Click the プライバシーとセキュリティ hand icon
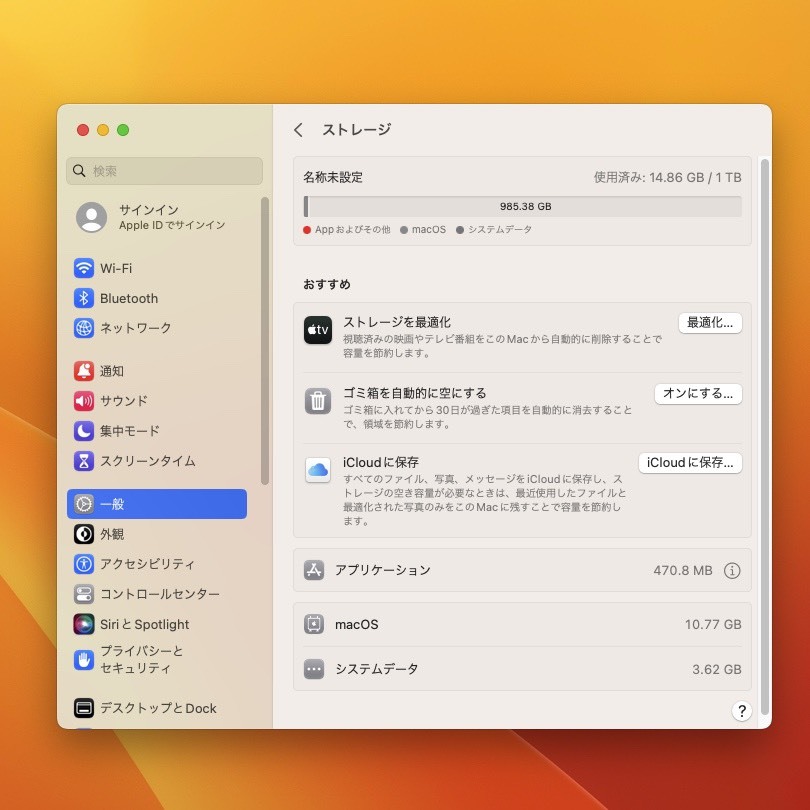 tap(84, 660)
